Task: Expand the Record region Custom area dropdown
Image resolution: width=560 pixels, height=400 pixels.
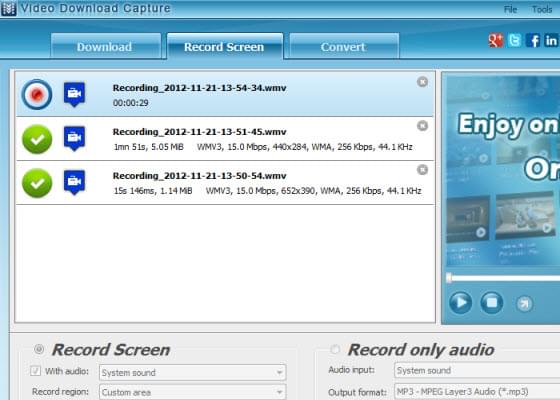Action: point(192,392)
